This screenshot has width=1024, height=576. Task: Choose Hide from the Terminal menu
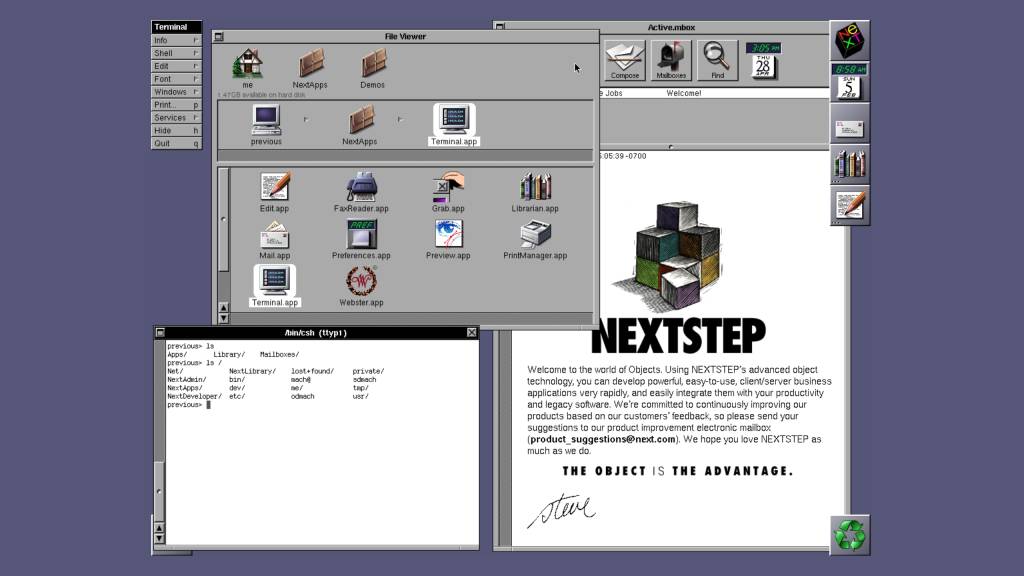pyautogui.click(x=176, y=131)
